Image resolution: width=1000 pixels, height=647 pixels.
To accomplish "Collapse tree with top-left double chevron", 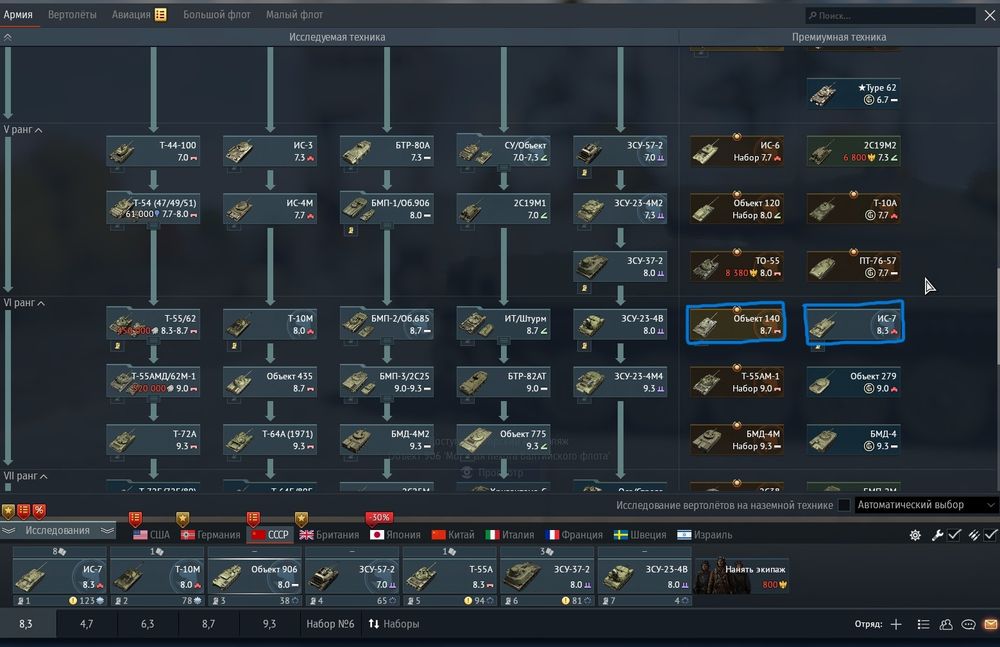I will pyautogui.click(x=8, y=37).
